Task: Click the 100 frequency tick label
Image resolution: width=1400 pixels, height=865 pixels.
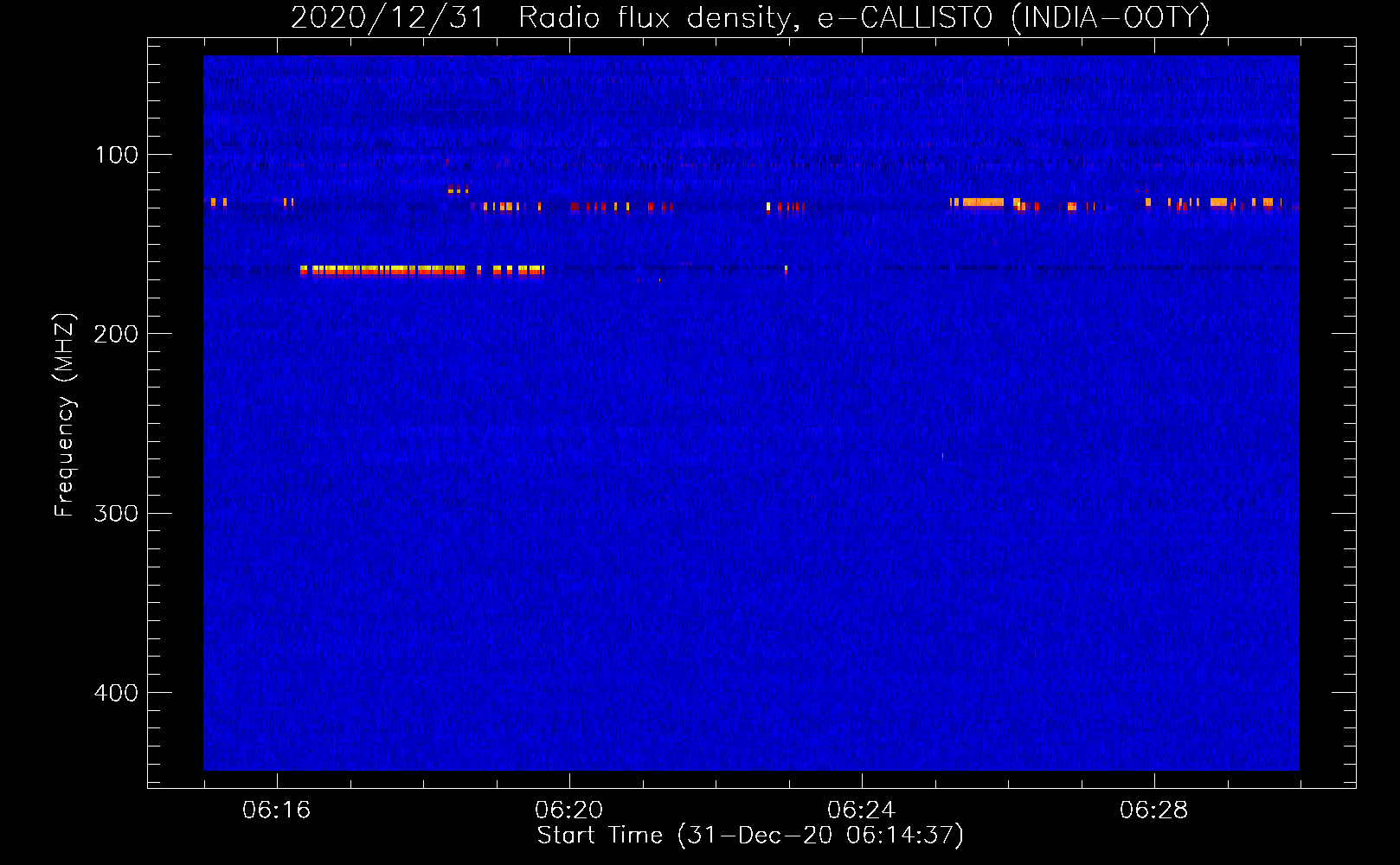Action: [x=117, y=155]
